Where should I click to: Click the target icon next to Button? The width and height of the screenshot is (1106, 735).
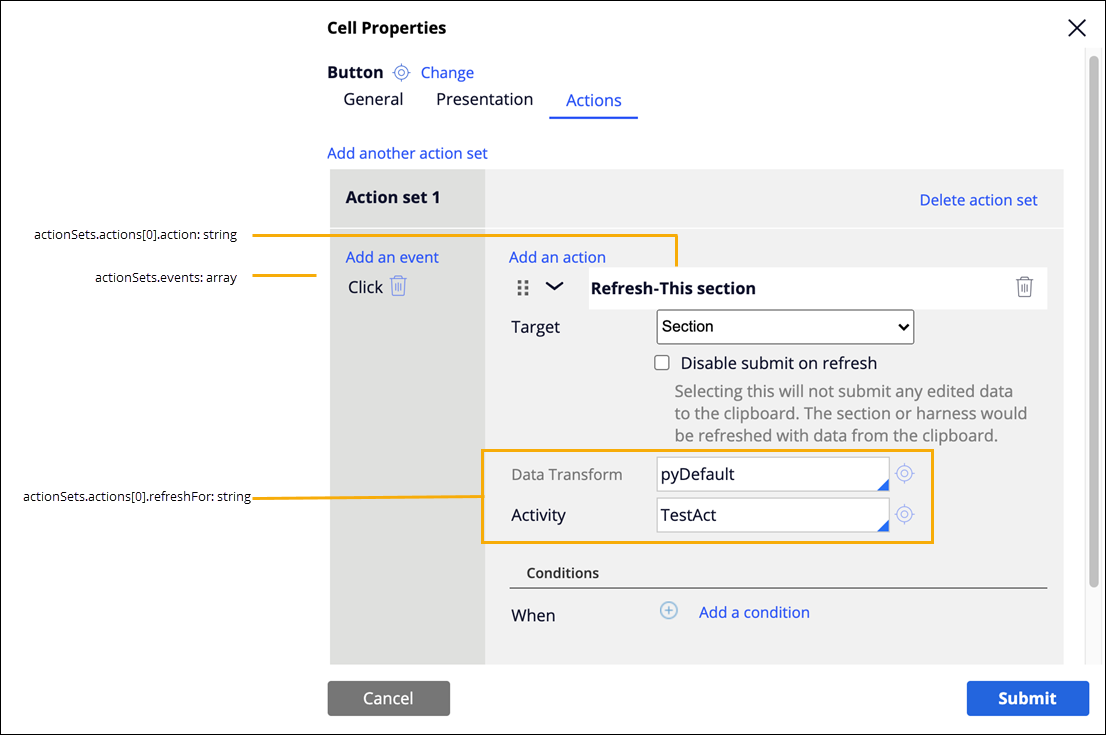click(x=401, y=73)
